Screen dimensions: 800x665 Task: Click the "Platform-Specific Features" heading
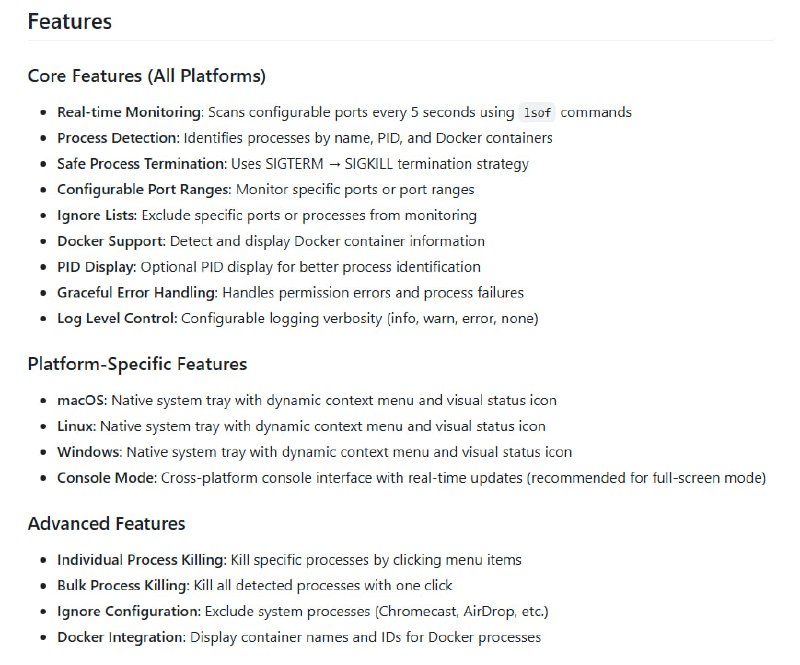137,363
